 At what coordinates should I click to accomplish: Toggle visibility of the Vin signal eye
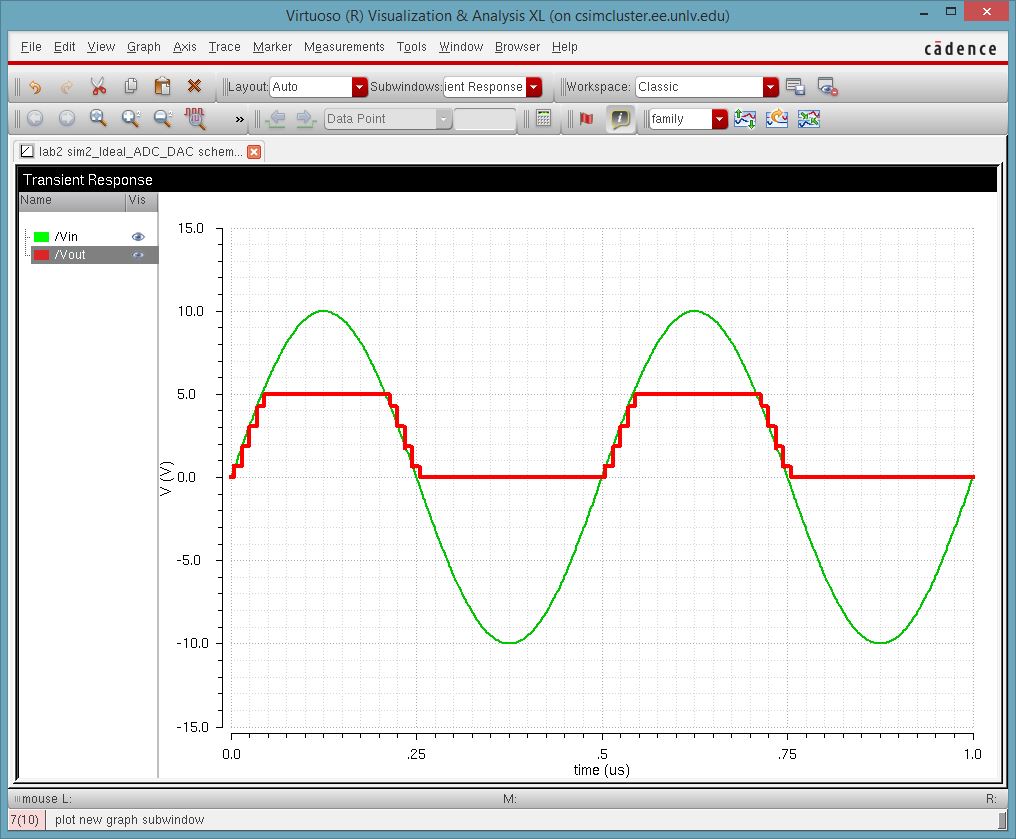(x=139, y=236)
